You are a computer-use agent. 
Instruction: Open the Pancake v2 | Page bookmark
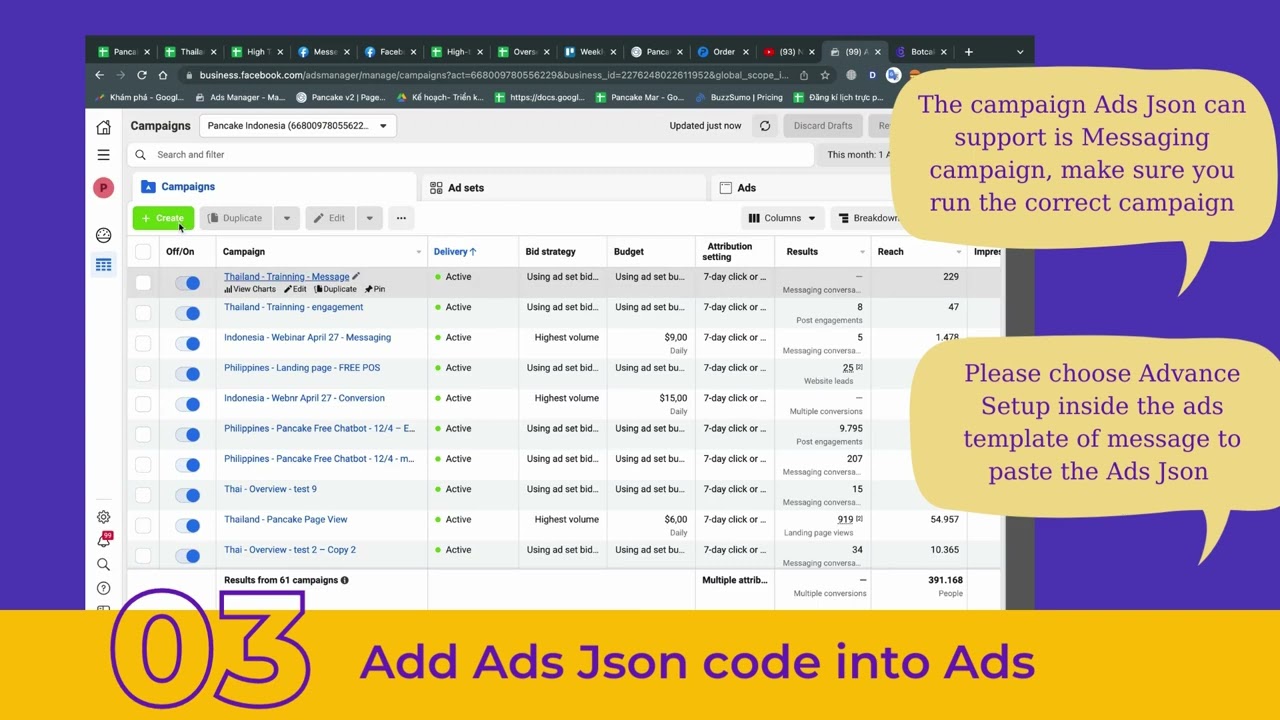tap(341, 98)
